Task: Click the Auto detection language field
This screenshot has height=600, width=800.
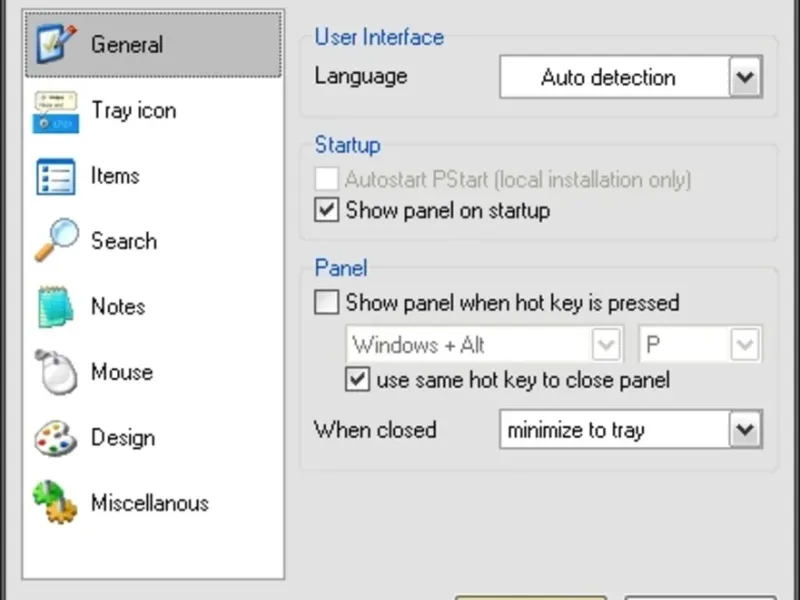Action: pyautogui.click(x=608, y=77)
